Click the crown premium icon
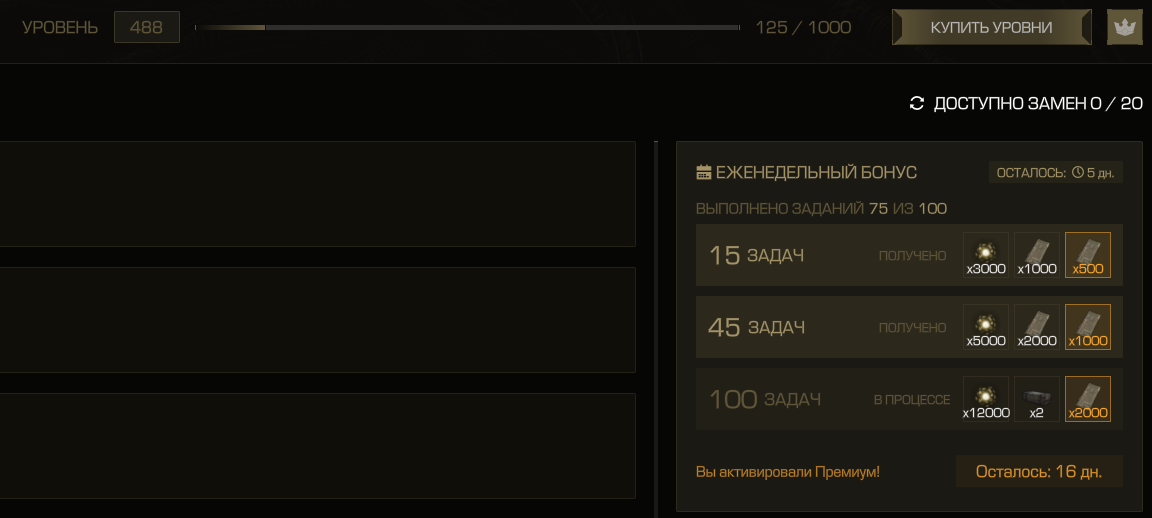This screenshot has width=1152, height=518. click(1124, 27)
